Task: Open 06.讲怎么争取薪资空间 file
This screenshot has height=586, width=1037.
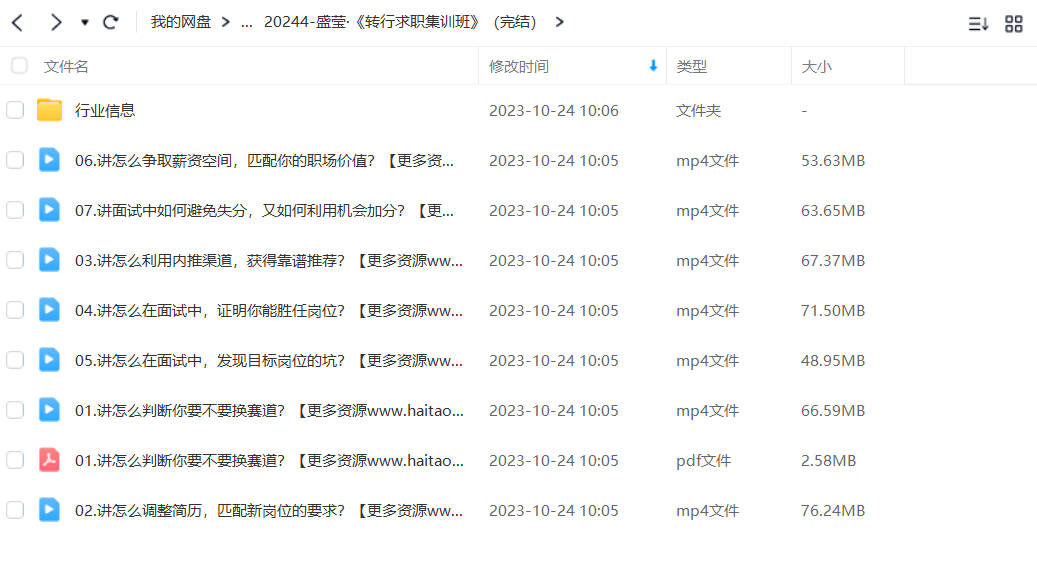Action: pos(264,161)
